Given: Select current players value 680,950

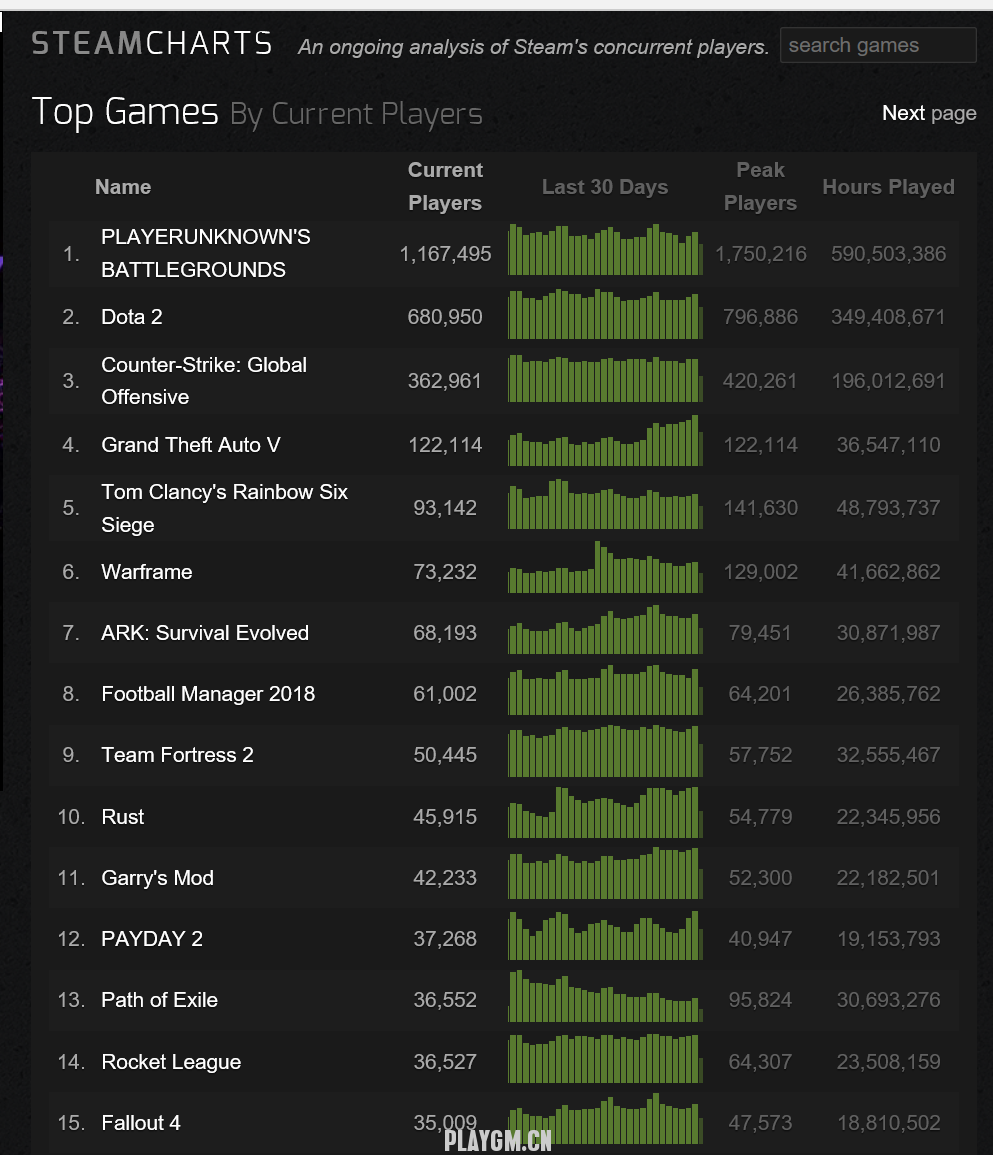Looking at the screenshot, I should tap(445, 317).
